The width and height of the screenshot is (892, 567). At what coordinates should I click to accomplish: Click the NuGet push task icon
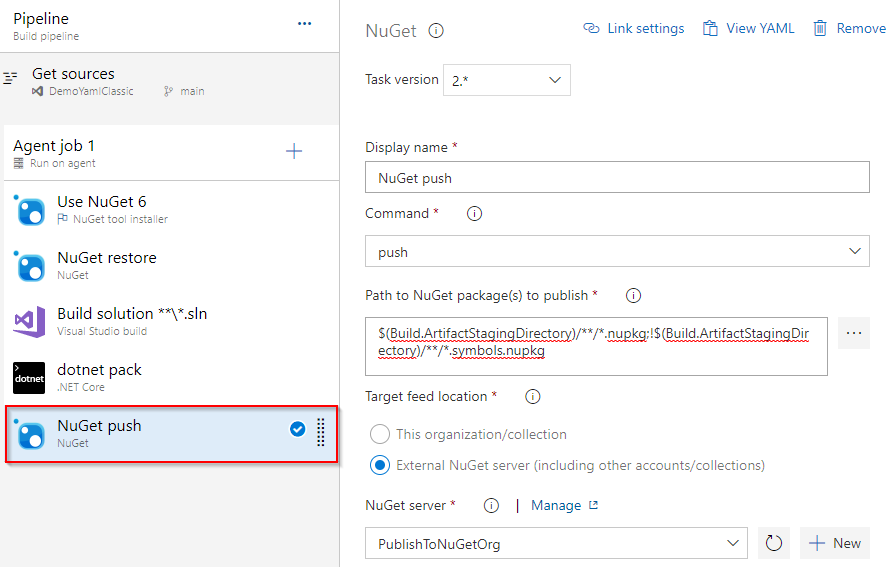[30, 434]
